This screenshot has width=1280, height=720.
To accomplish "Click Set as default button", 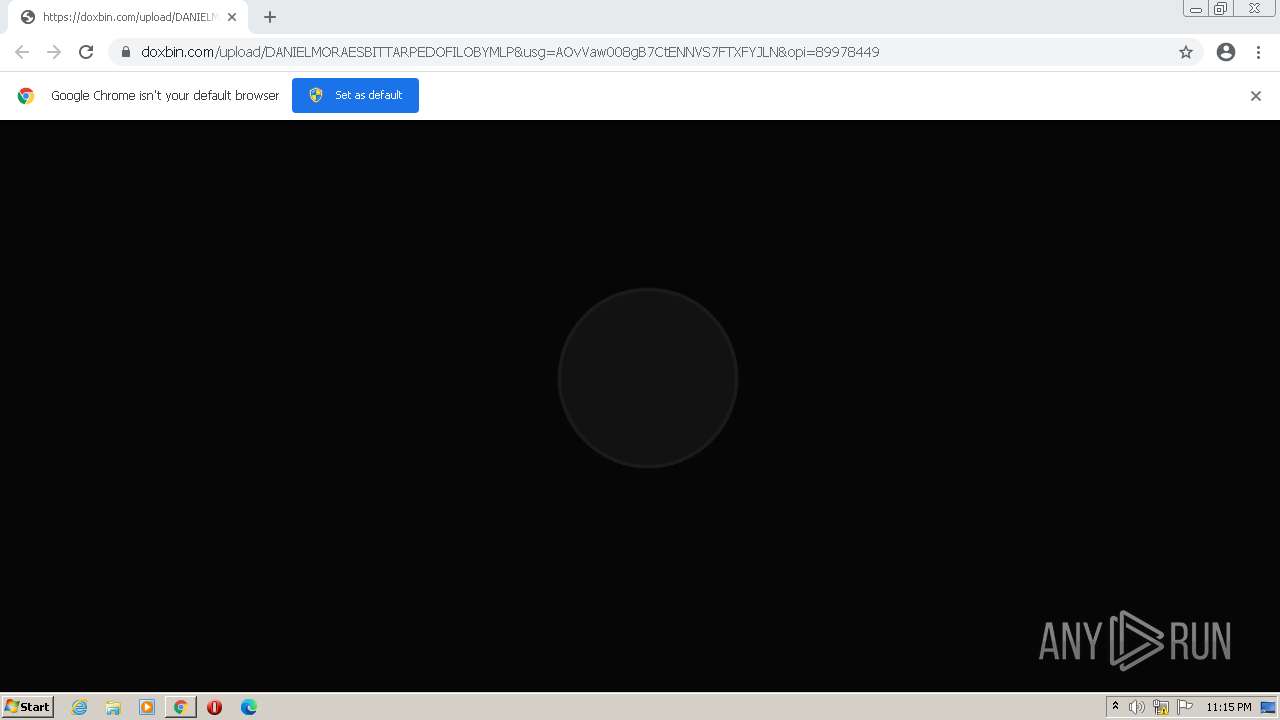I will coord(355,95).
